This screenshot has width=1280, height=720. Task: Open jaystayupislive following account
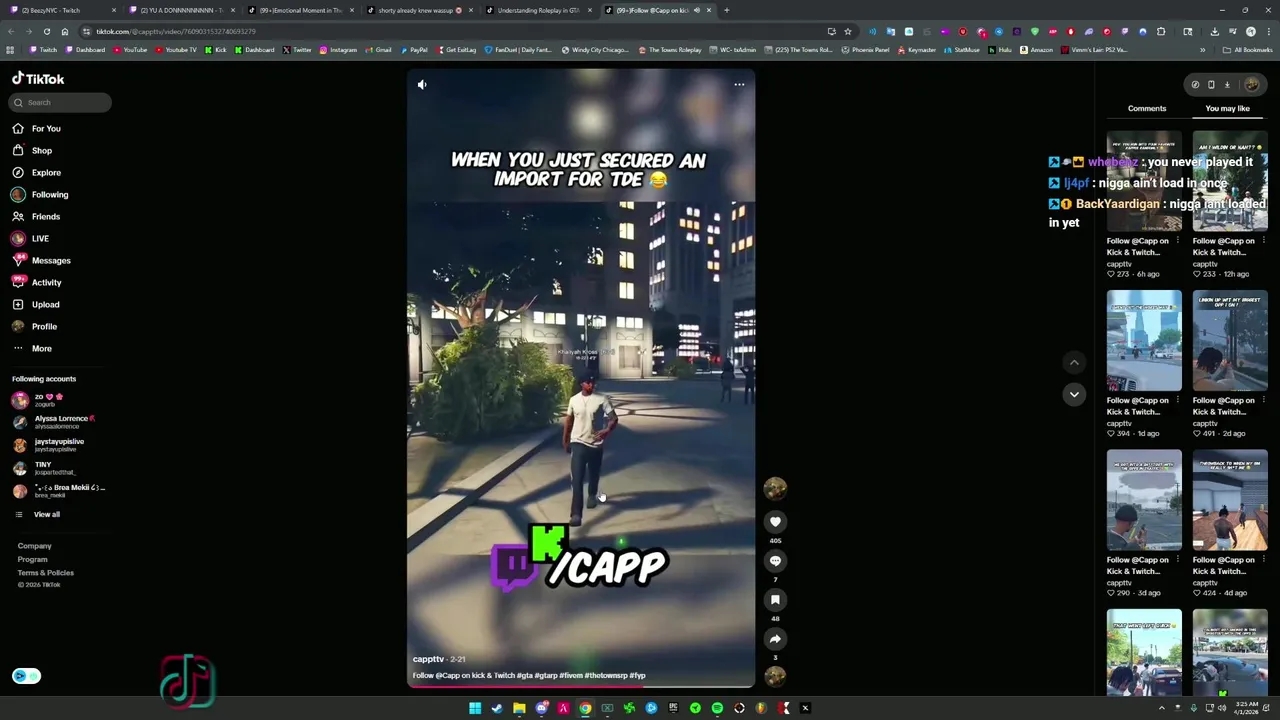tap(48, 445)
